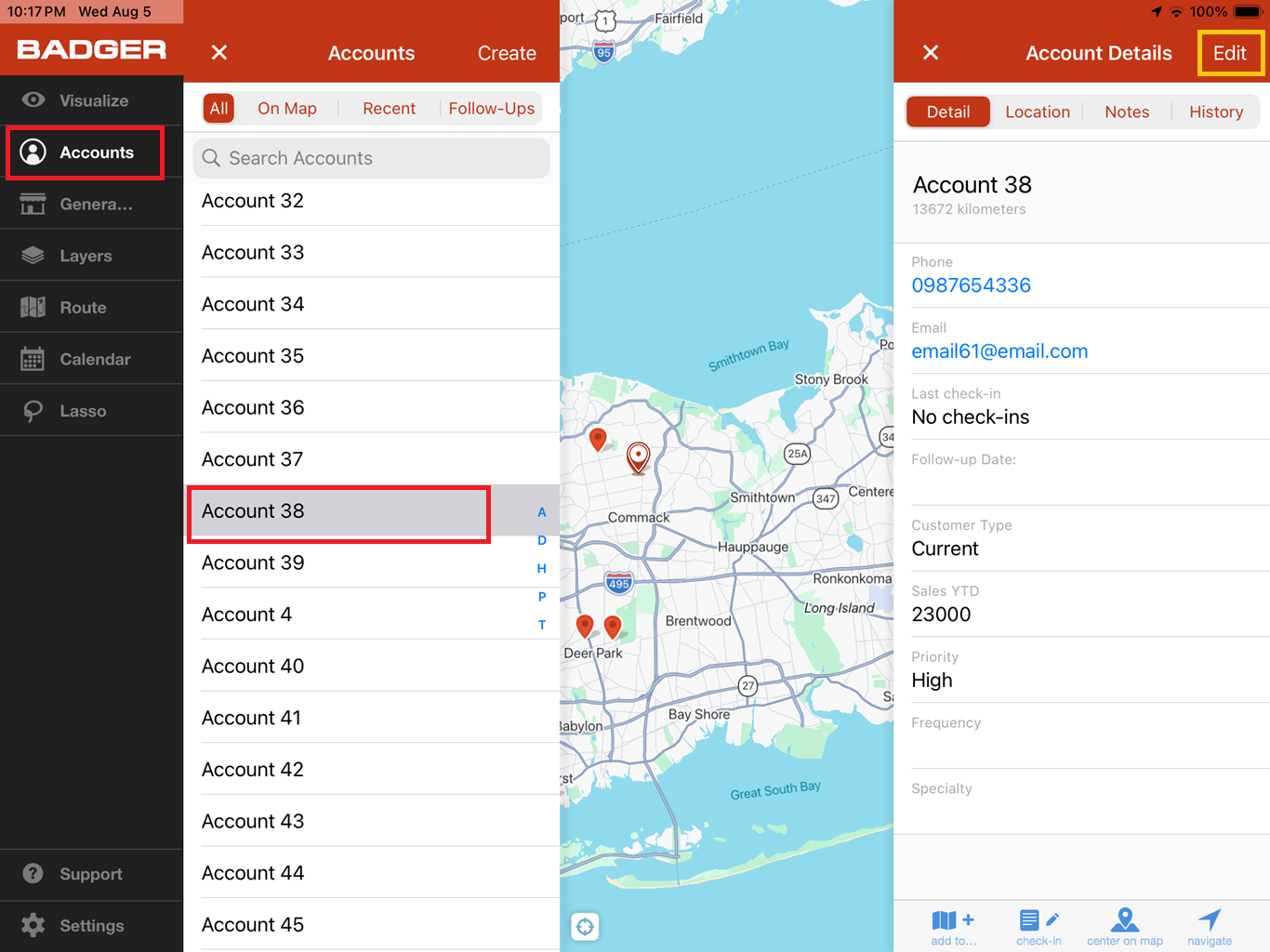Tap the BADGER logo

tap(92, 50)
